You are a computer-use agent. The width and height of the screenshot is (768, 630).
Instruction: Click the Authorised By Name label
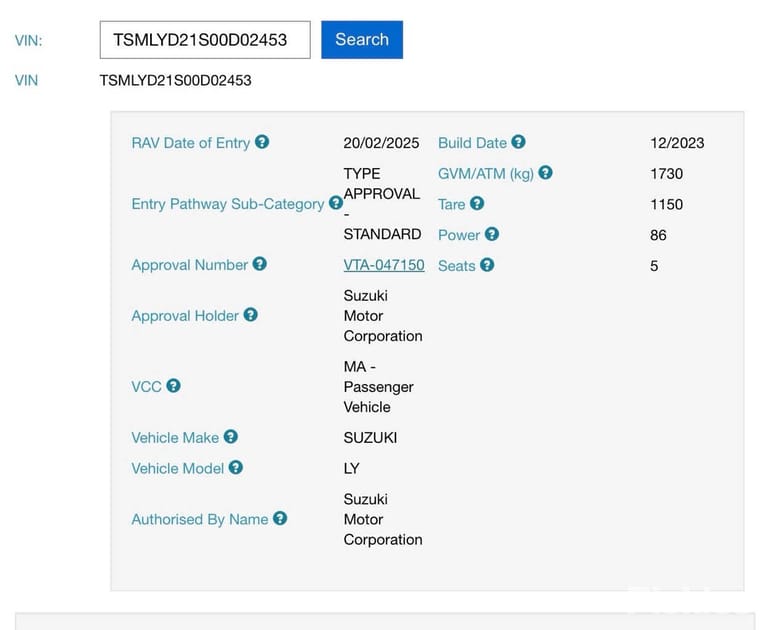(x=199, y=519)
